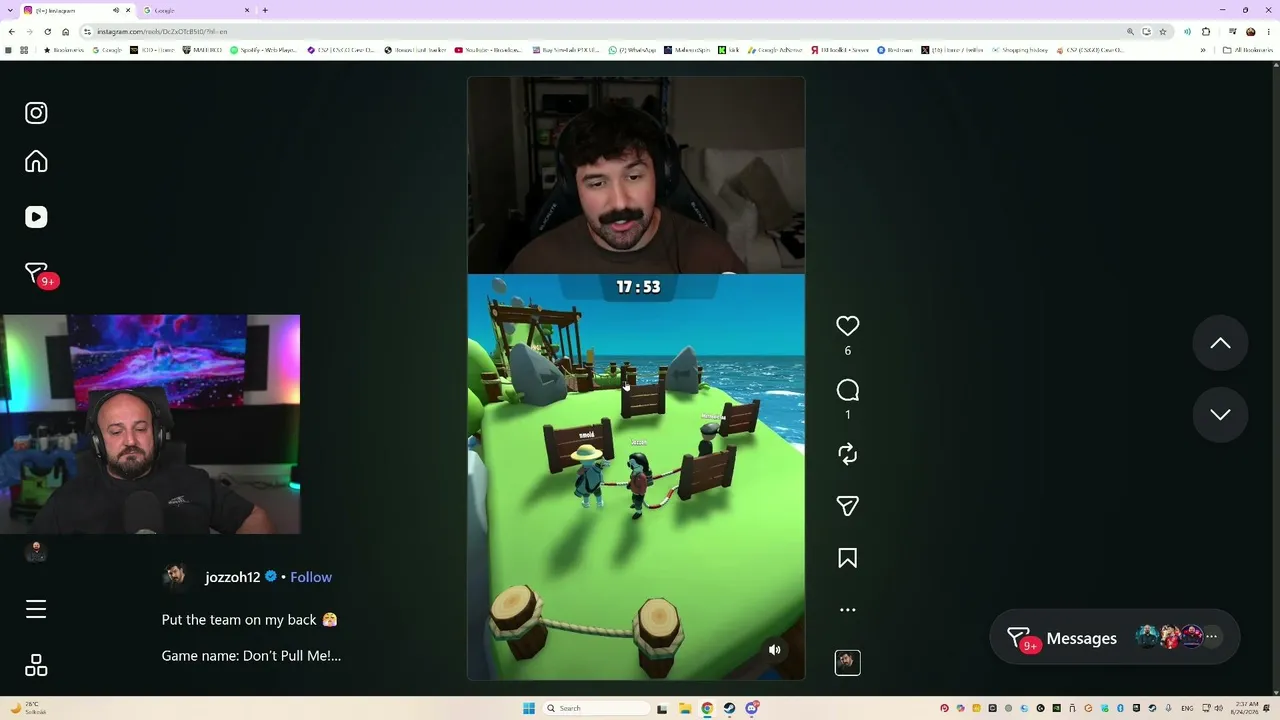Open the tab search dropdown arrow
The height and width of the screenshot is (720, 1280).
[x=8, y=10]
